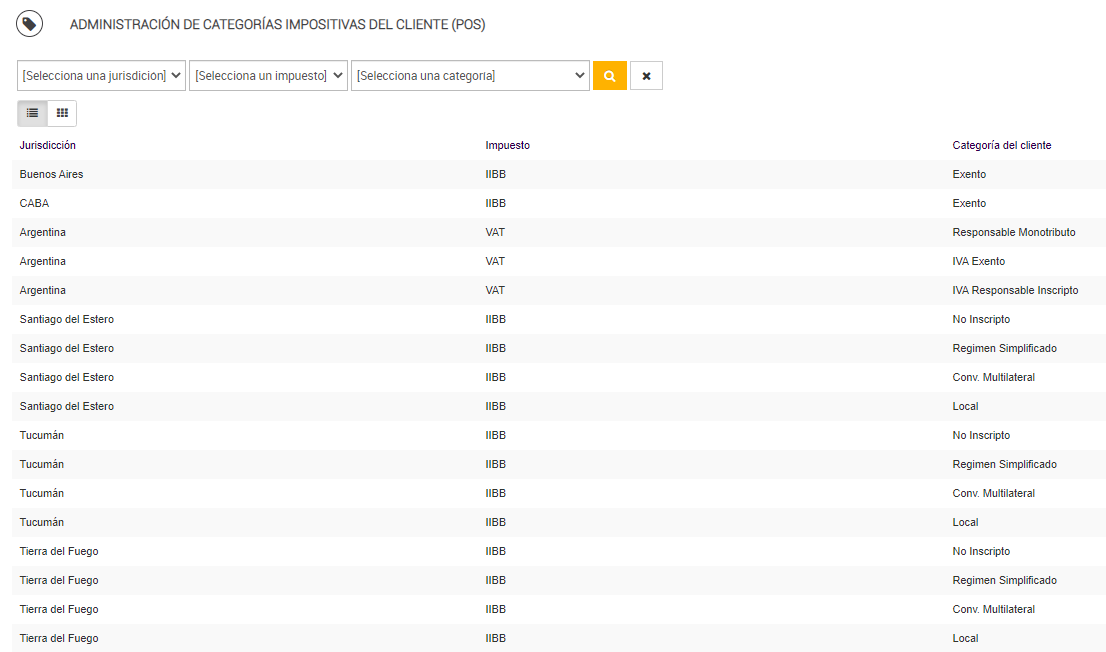Click the tag icon beside page title

point(29,24)
